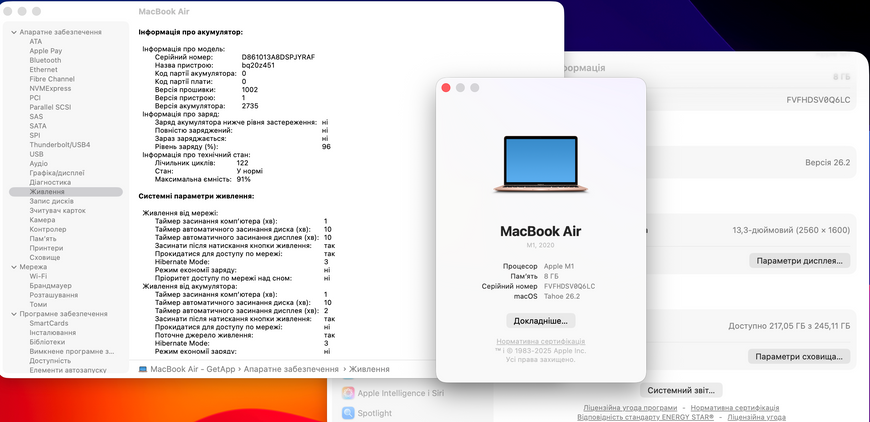Select Елементи автозапуску in the sidebar
The width and height of the screenshot is (870, 422).
pos(68,370)
